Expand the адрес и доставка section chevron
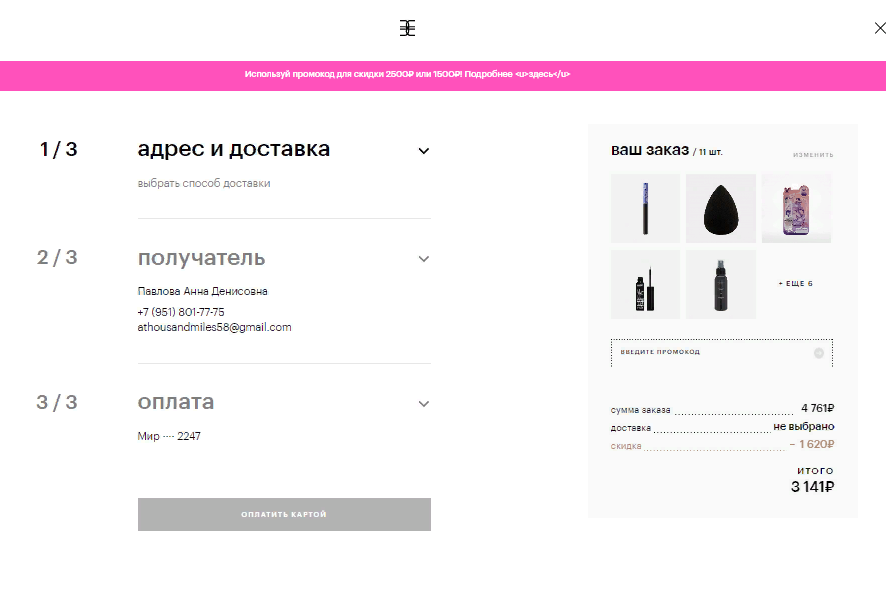Screen dimensions: 886x592 tap(424, 151)
